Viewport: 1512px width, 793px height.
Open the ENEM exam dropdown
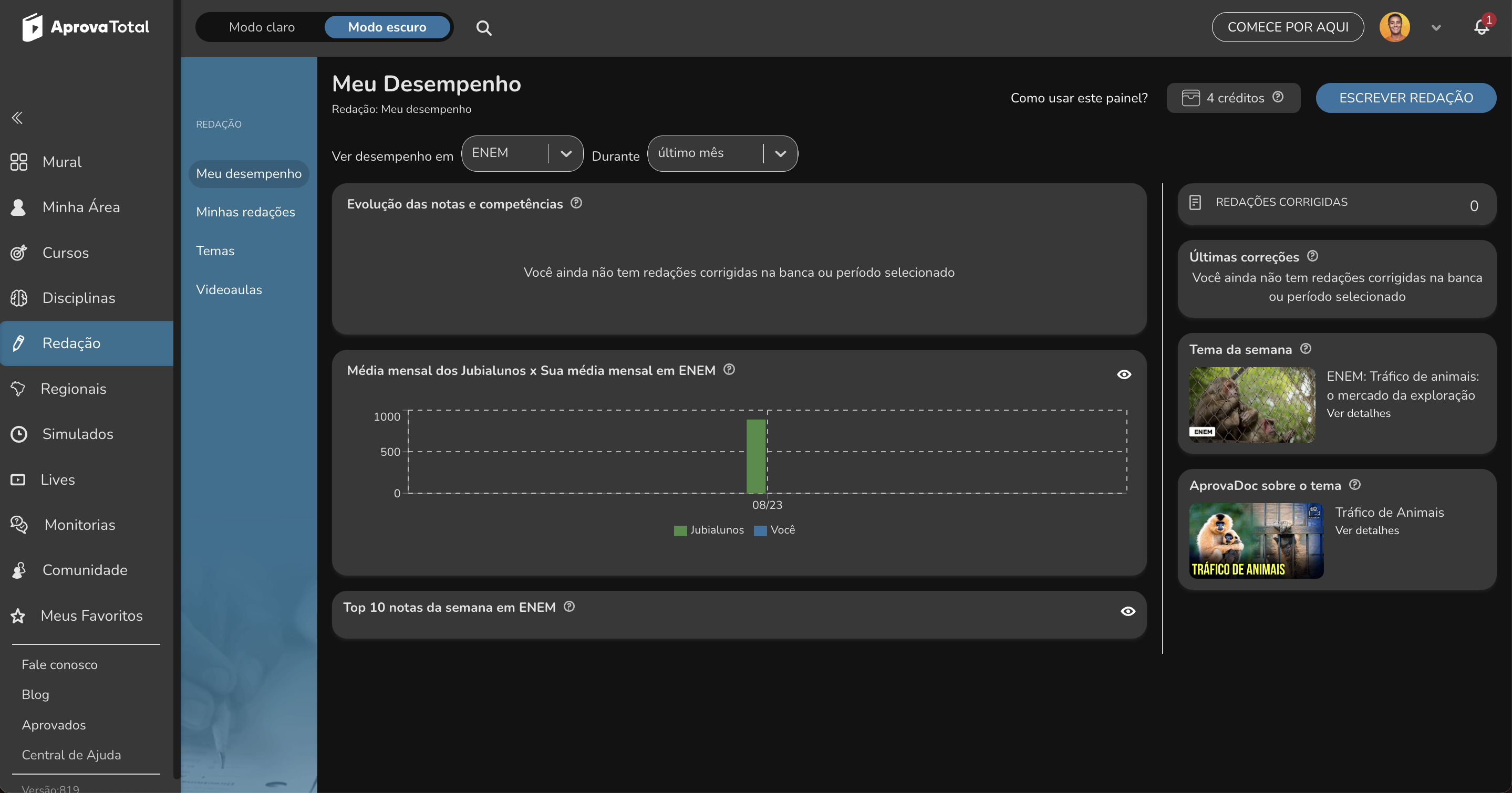(522, 154)
